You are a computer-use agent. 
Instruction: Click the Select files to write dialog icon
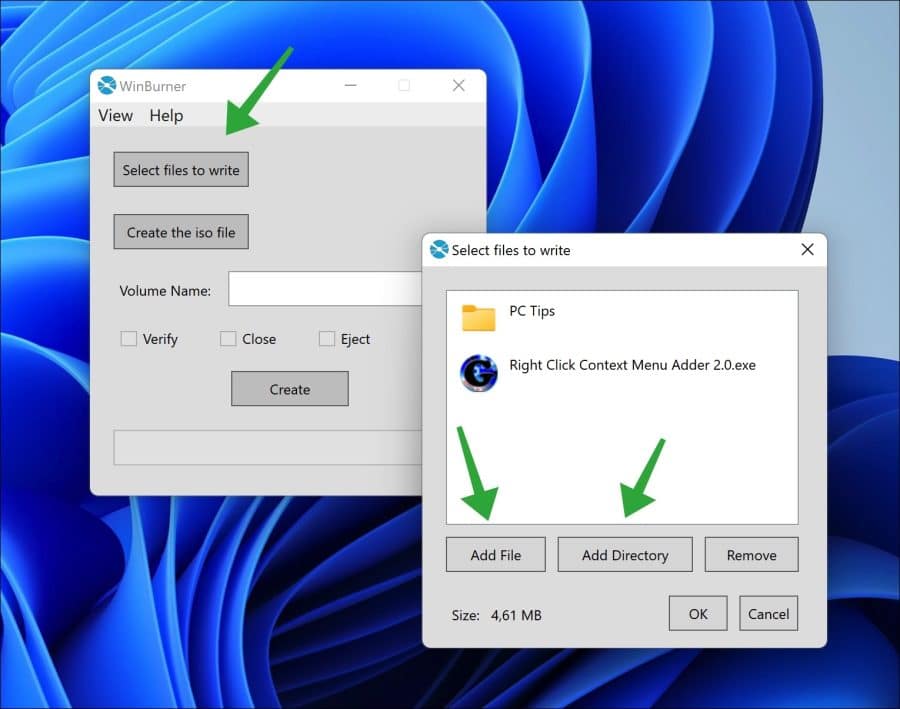tap(439, 250)
